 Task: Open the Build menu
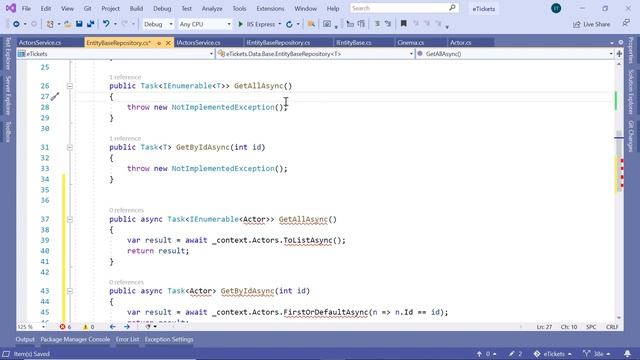136,8
